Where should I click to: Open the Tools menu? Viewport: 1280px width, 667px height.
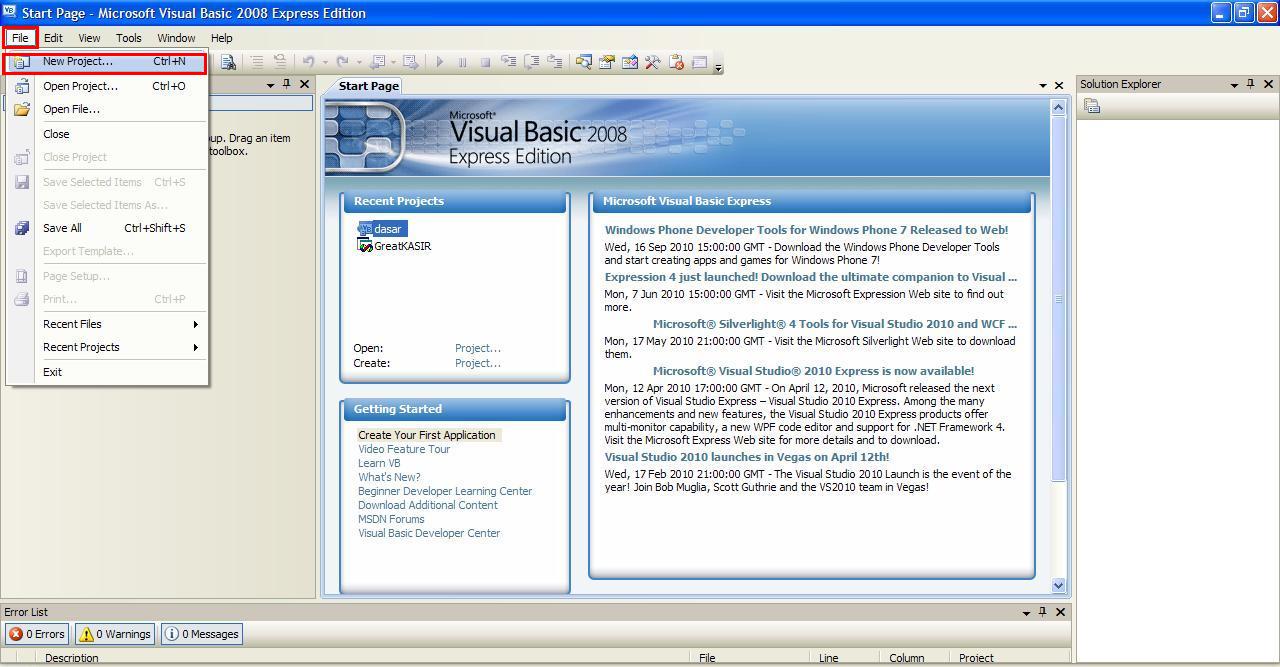129,38
